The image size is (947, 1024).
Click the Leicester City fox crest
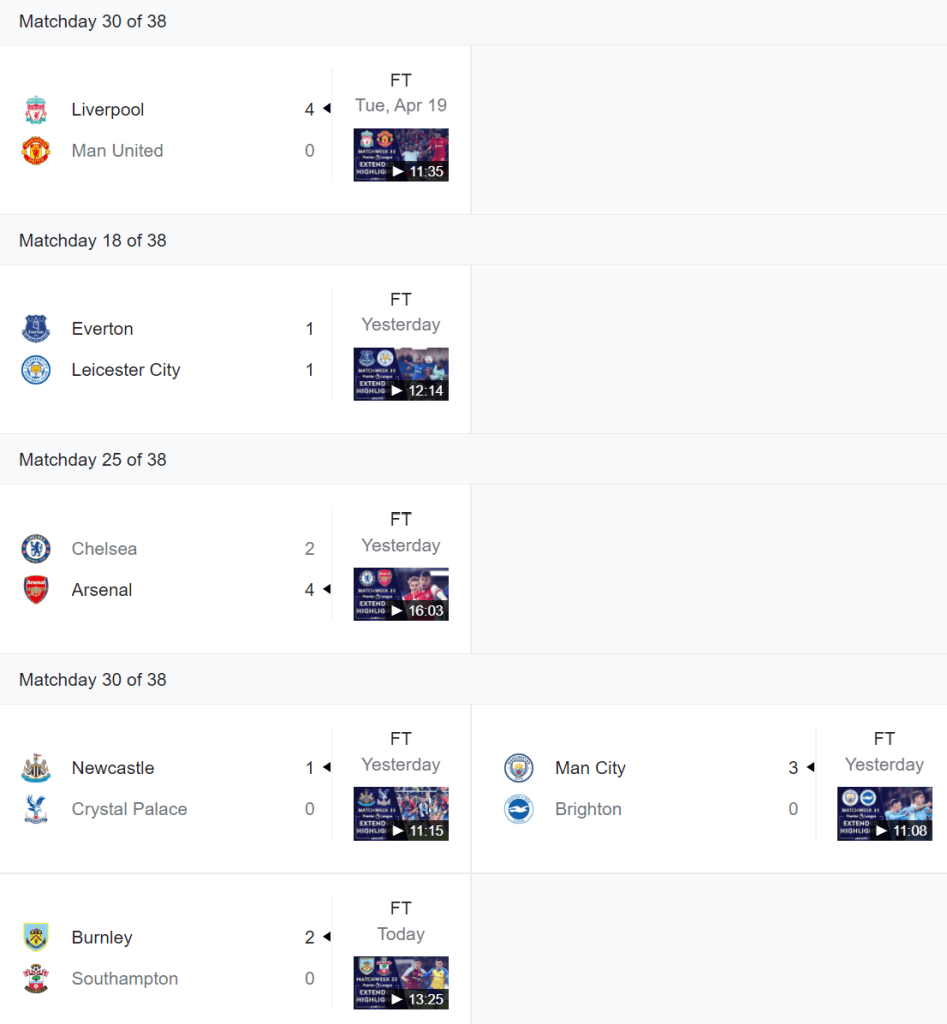click(x=36, y=370)
